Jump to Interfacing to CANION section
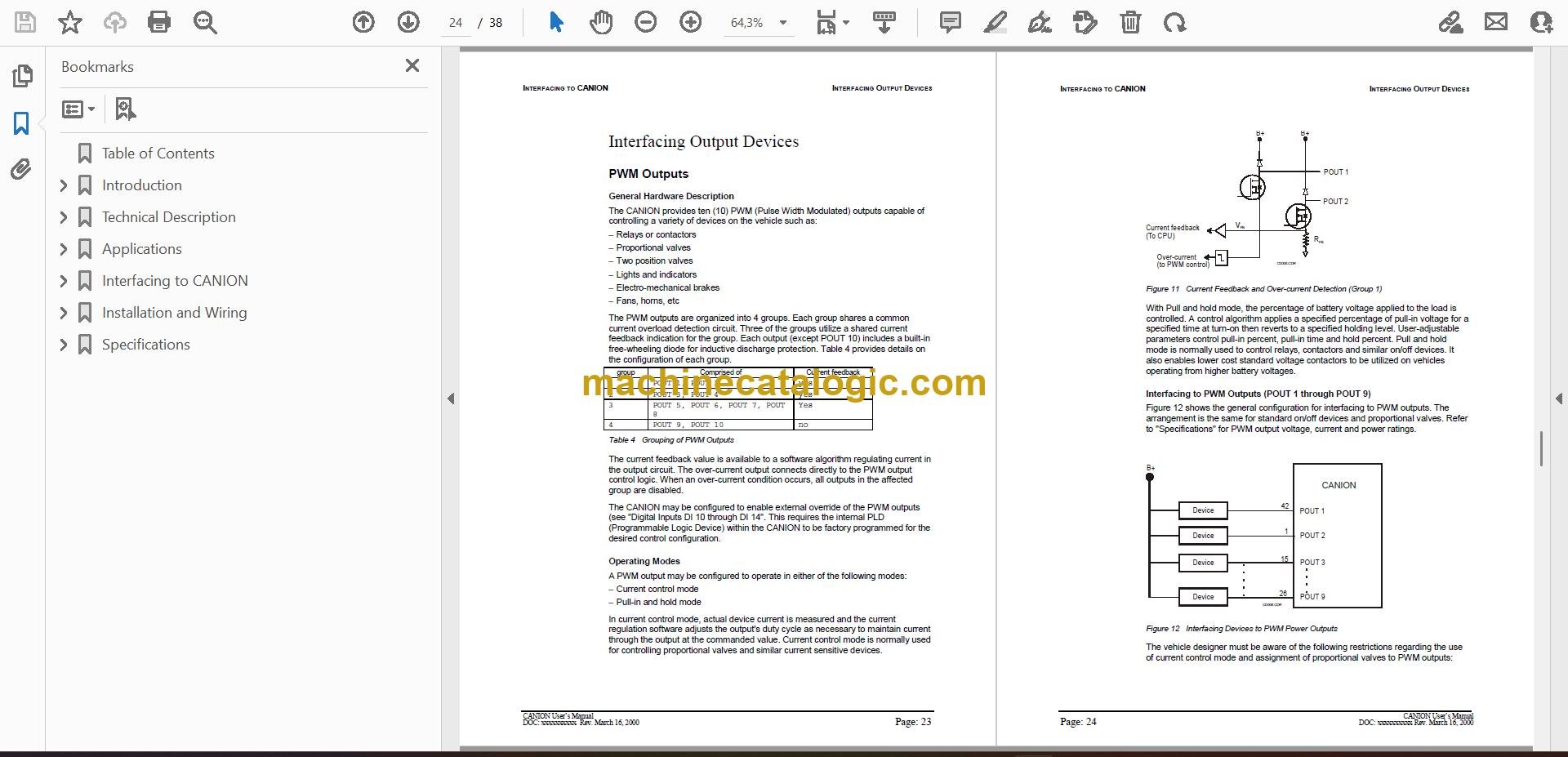The width and height of the screenshot is (1568, 757). tap(175, 281)
